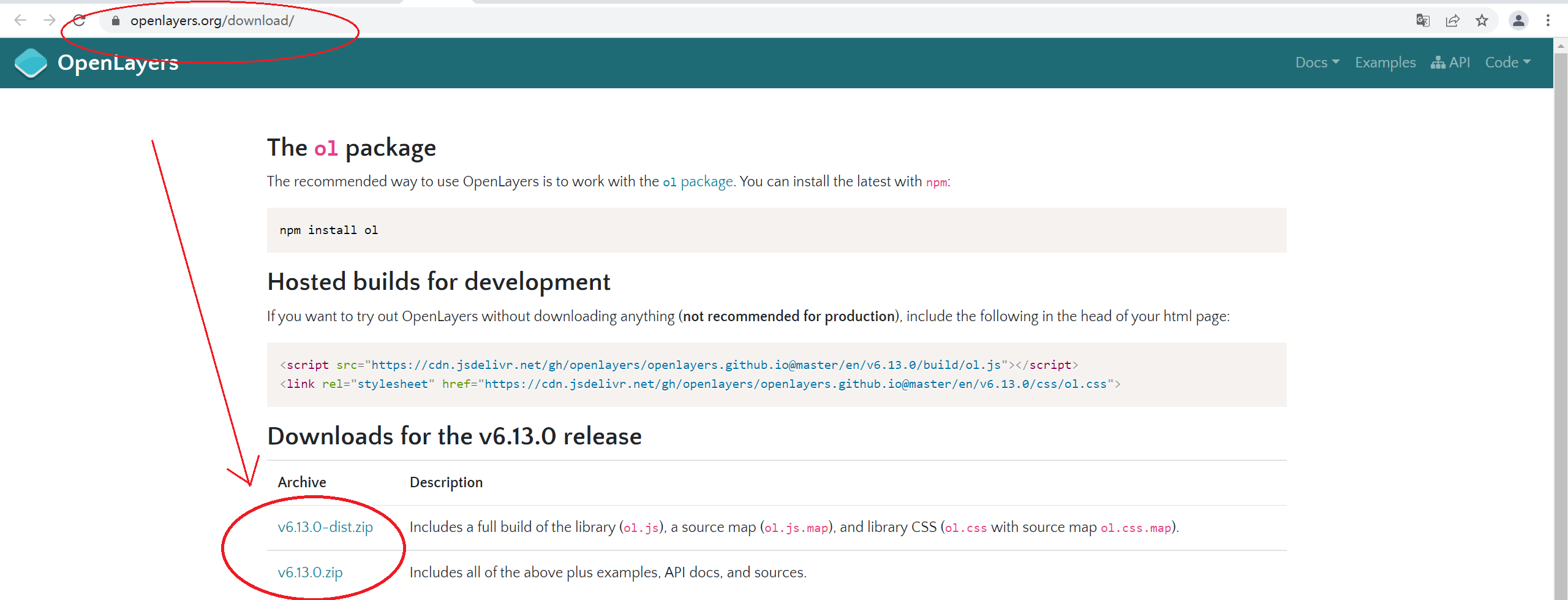The height and width of the screenshot is (600, 1568).
Task: Bookmark this page with star icon
Action: pos(1482,20)
